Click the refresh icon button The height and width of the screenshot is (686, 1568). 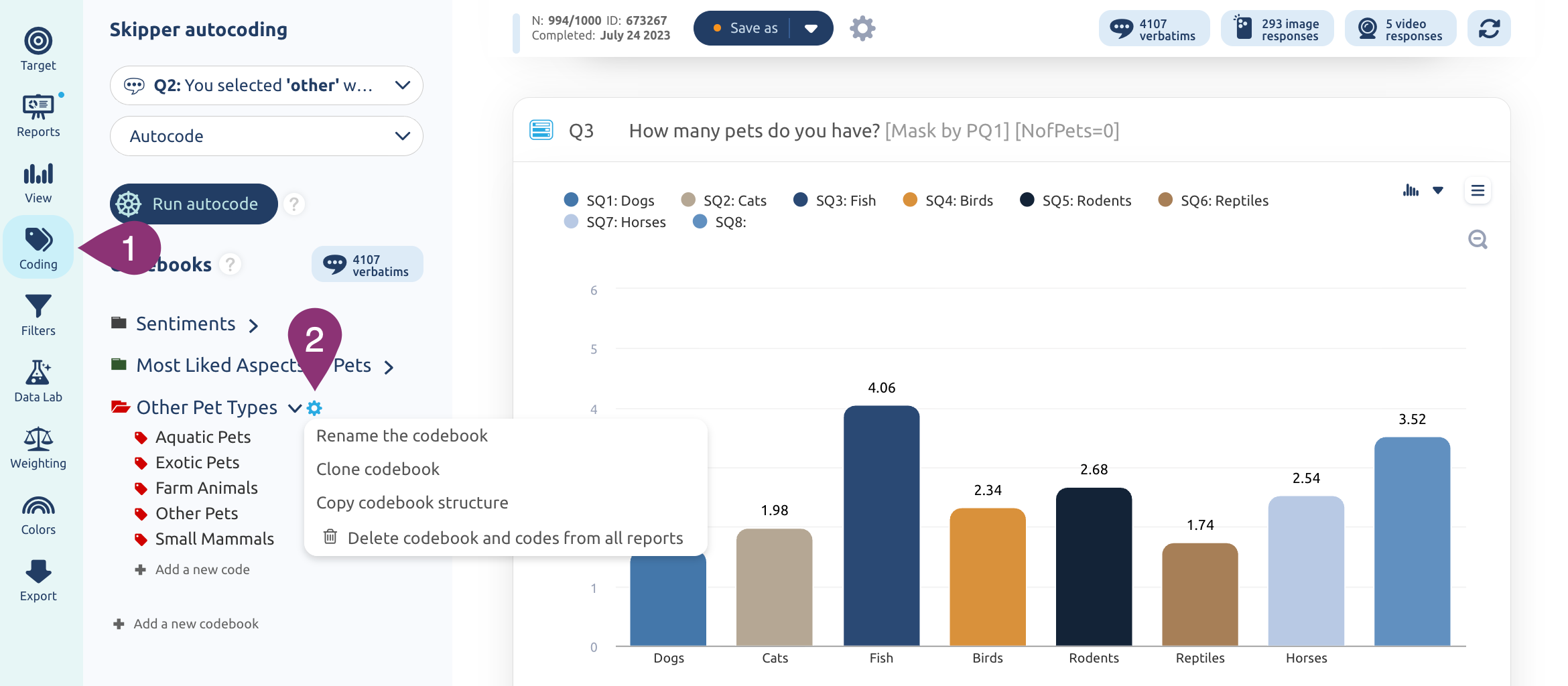coord(1489,28)
